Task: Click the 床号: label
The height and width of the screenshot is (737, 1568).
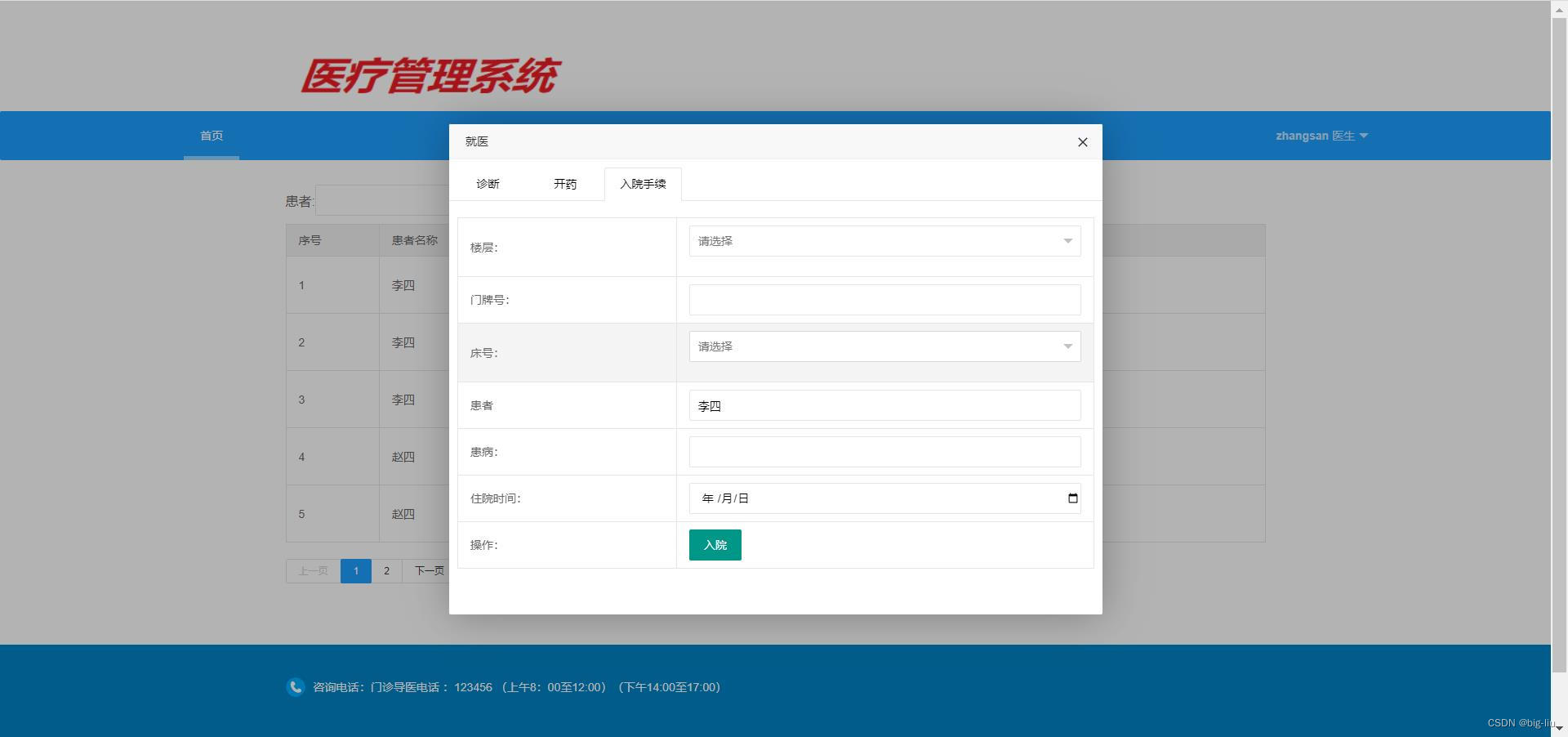Action: point(483,353)
